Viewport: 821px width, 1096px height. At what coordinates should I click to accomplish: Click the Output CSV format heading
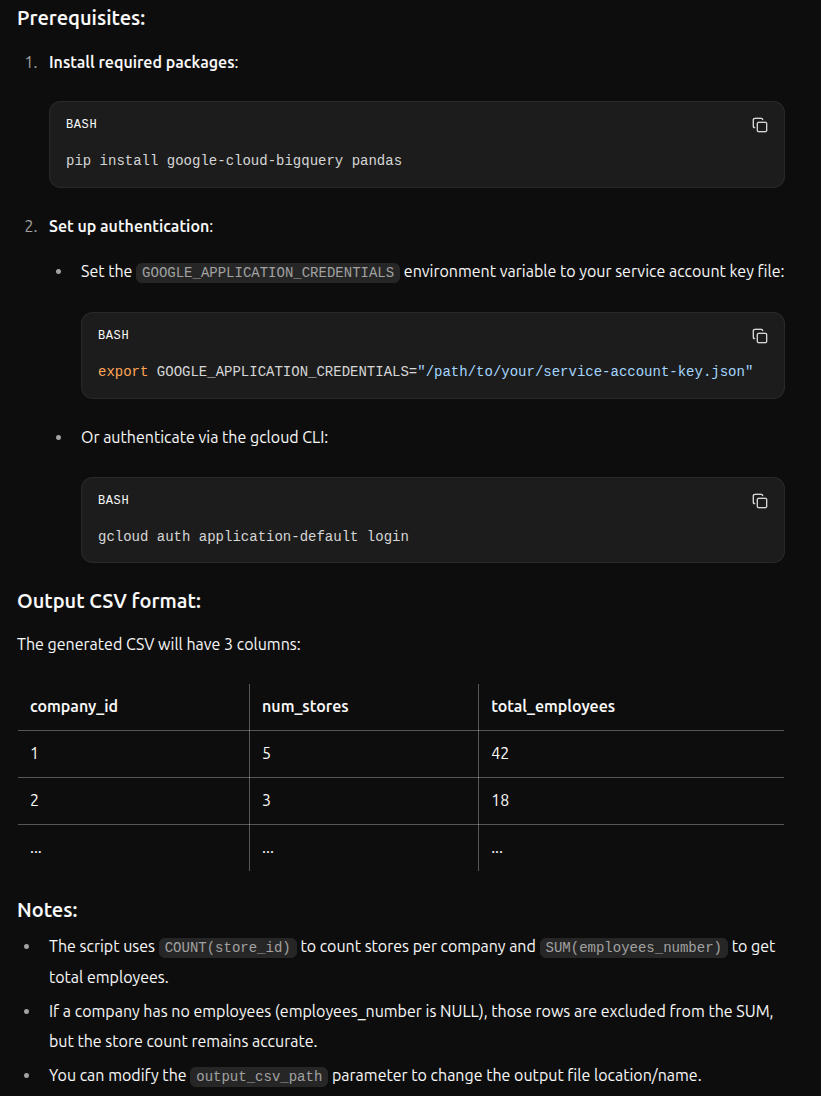click(x=109, y=601)
